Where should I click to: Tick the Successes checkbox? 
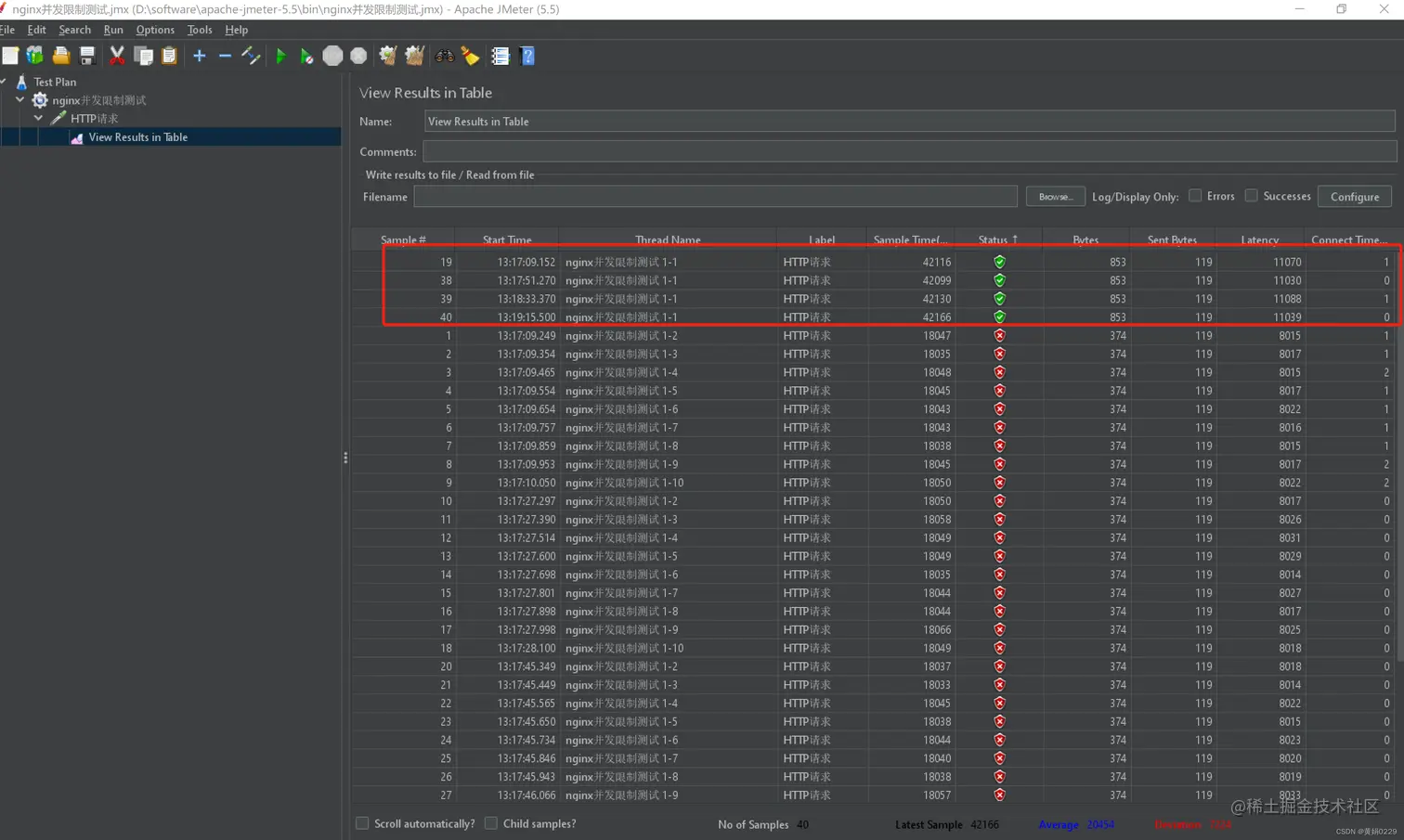tap(1251, 196)
